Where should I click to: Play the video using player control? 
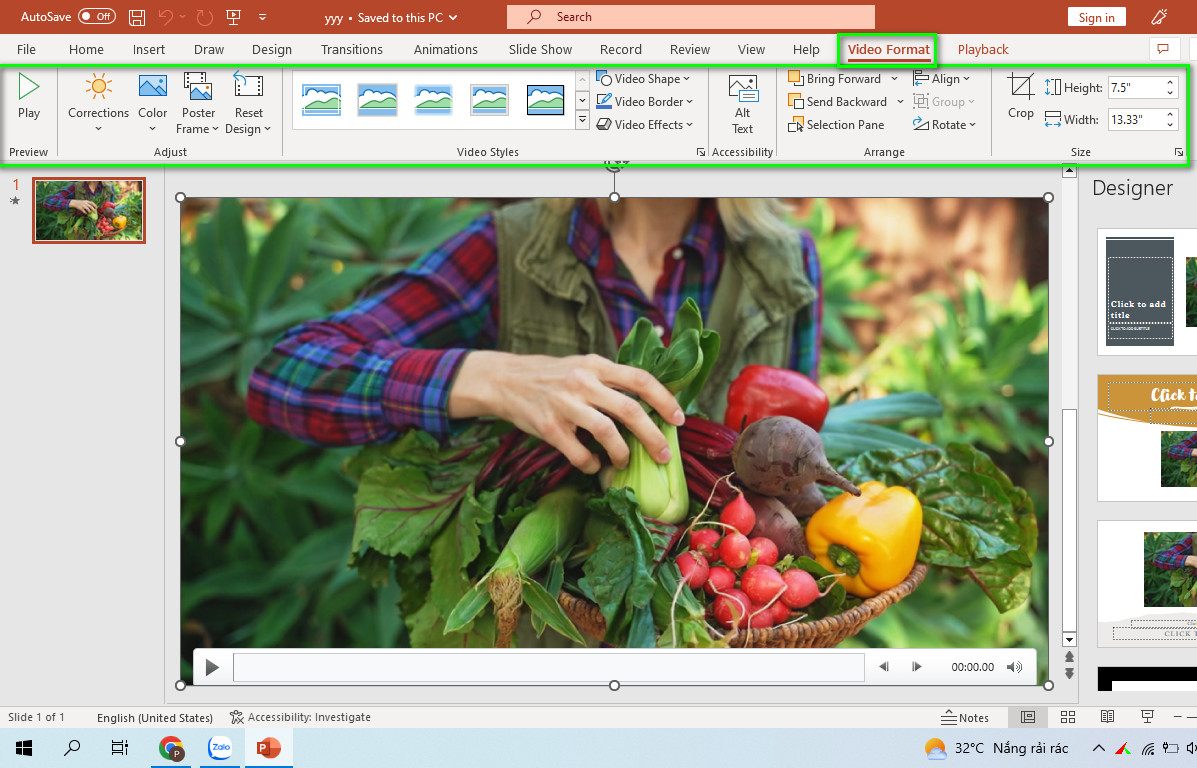coord(212,668)
